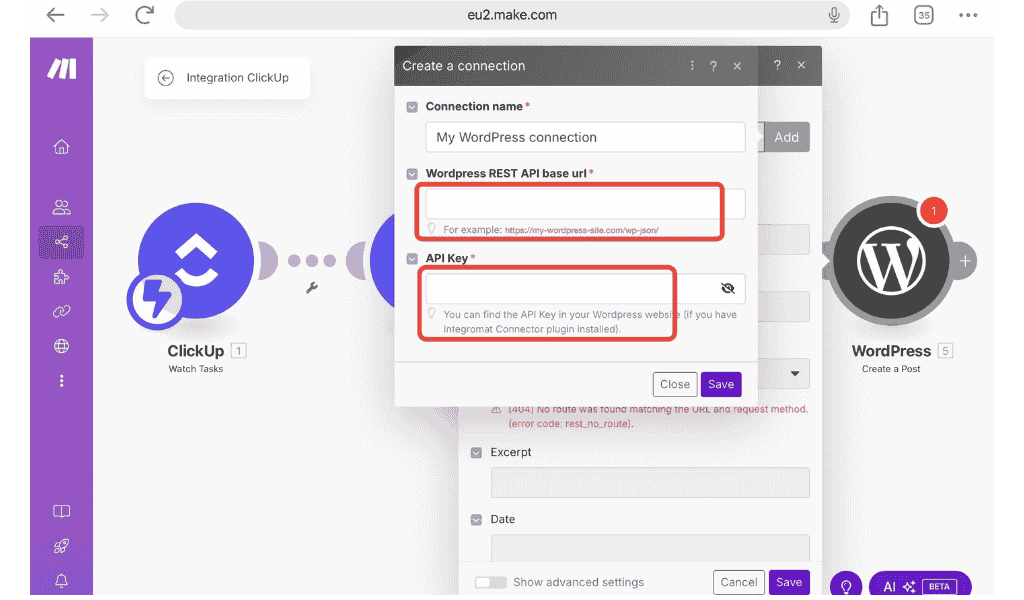Focus the API Key input field
1024x600 pixels.
tap(585, 289)
